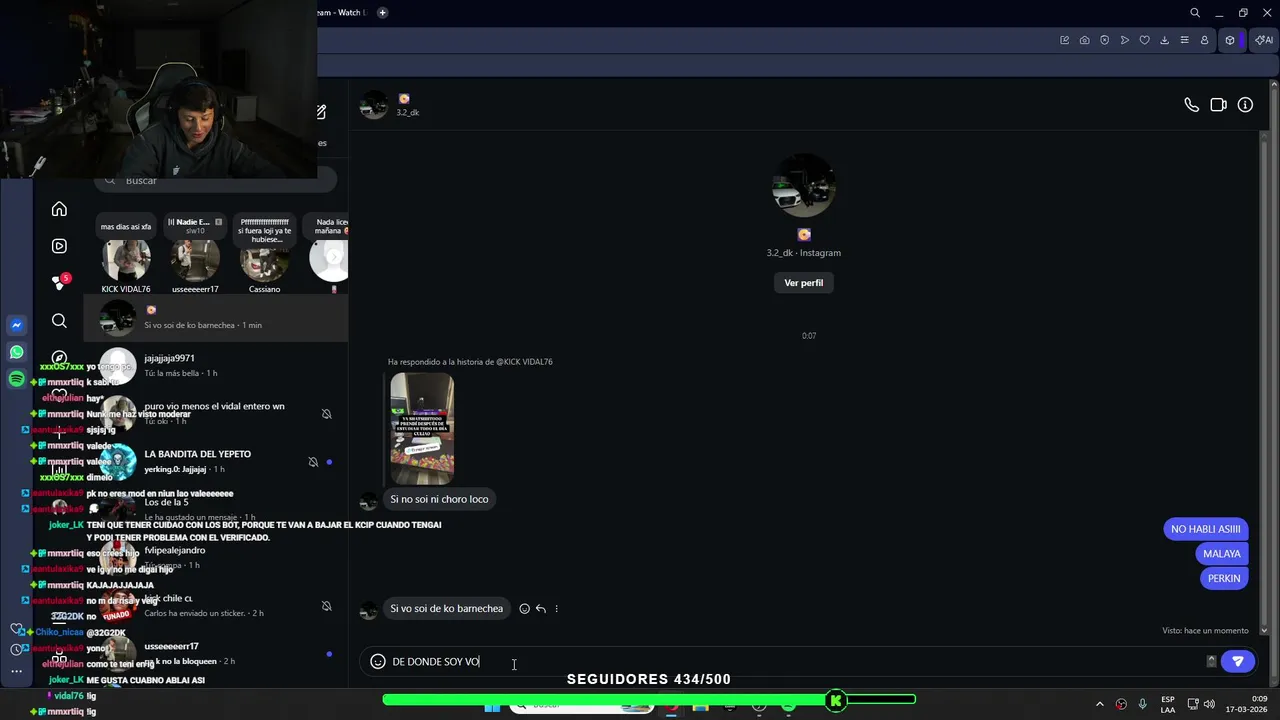Open Instagram Home from the sidebar
Viewport: 1280px width, 720px height.
coord(59,209)
